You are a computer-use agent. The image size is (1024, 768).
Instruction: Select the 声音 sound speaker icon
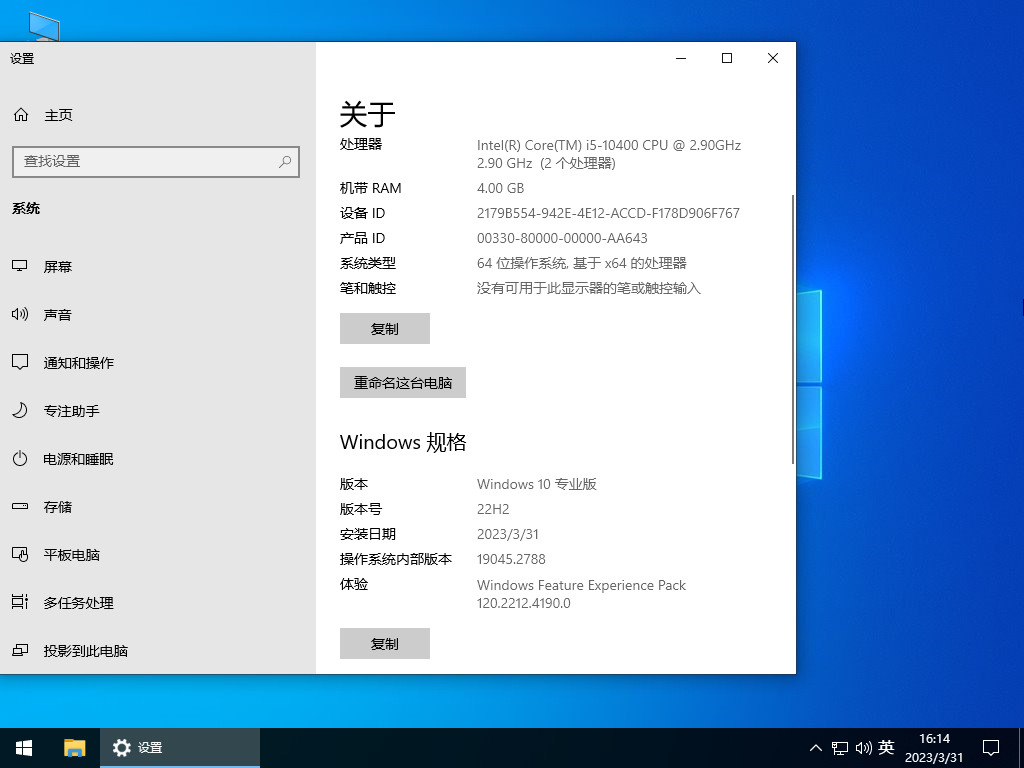(x=20, y=315)
